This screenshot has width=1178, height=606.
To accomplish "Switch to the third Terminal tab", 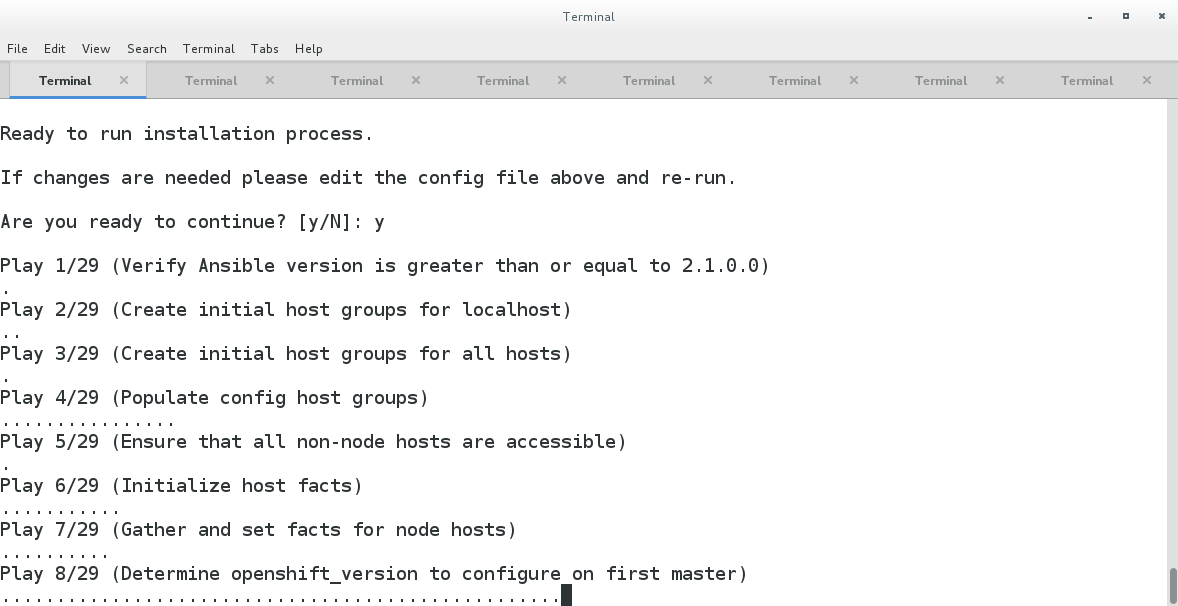I will click(357, 80).
